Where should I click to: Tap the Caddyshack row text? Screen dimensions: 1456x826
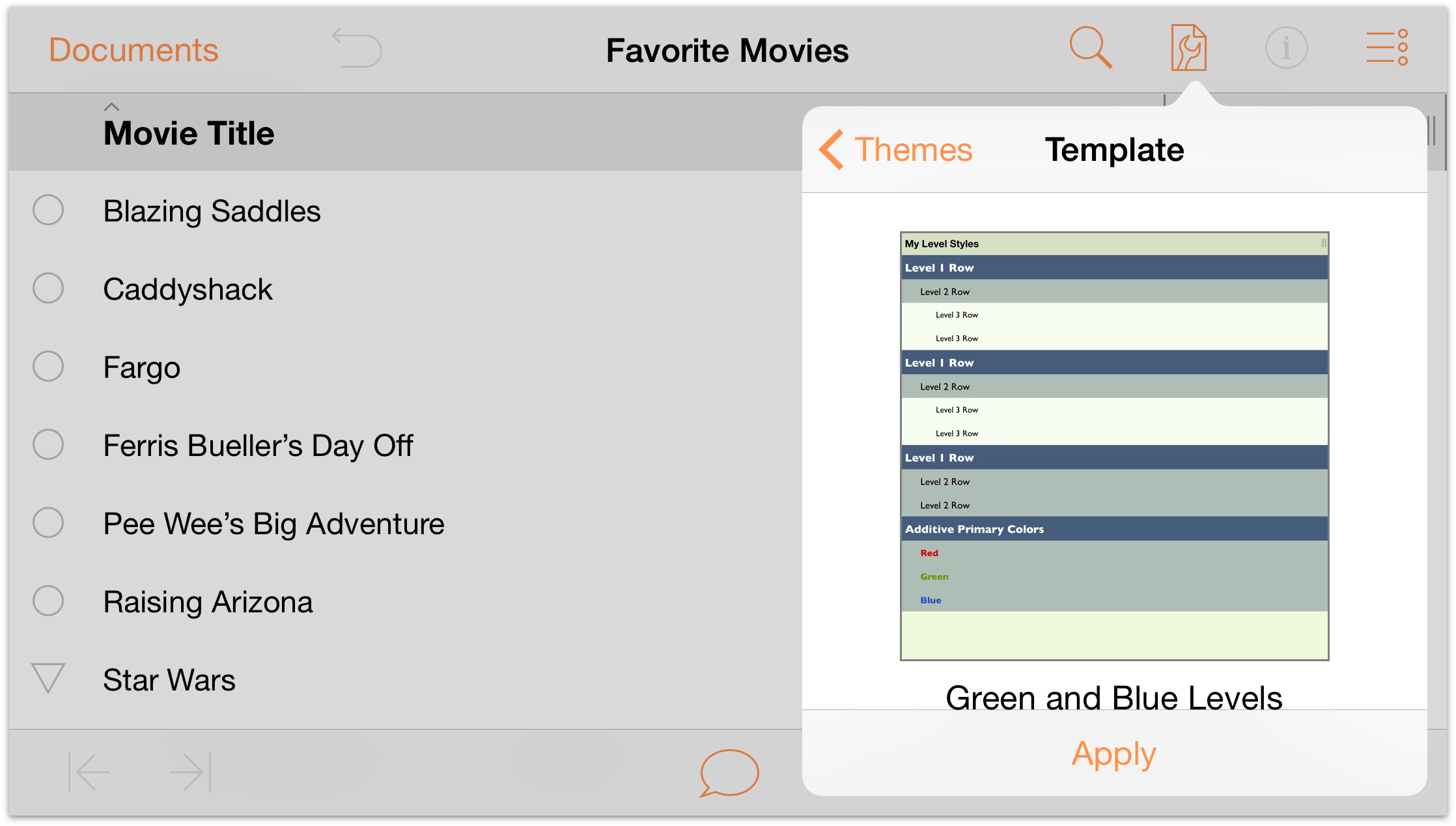(188, 289)
